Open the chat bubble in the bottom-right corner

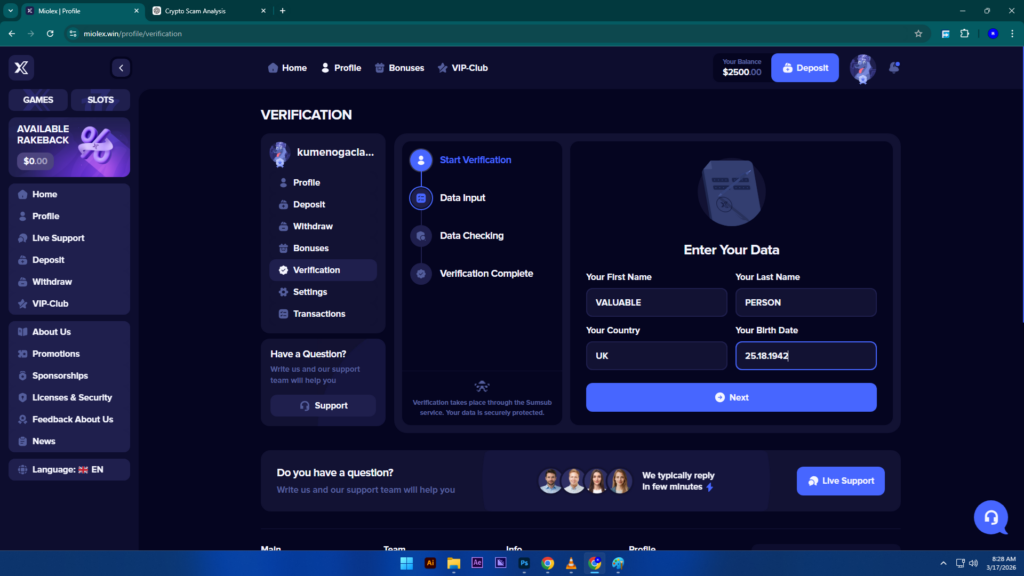click(990, 518)
